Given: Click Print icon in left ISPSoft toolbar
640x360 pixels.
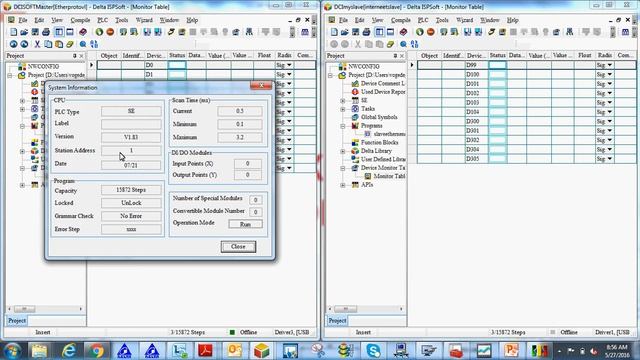Looking at the screenshot, I should click(x=46, y=32).
